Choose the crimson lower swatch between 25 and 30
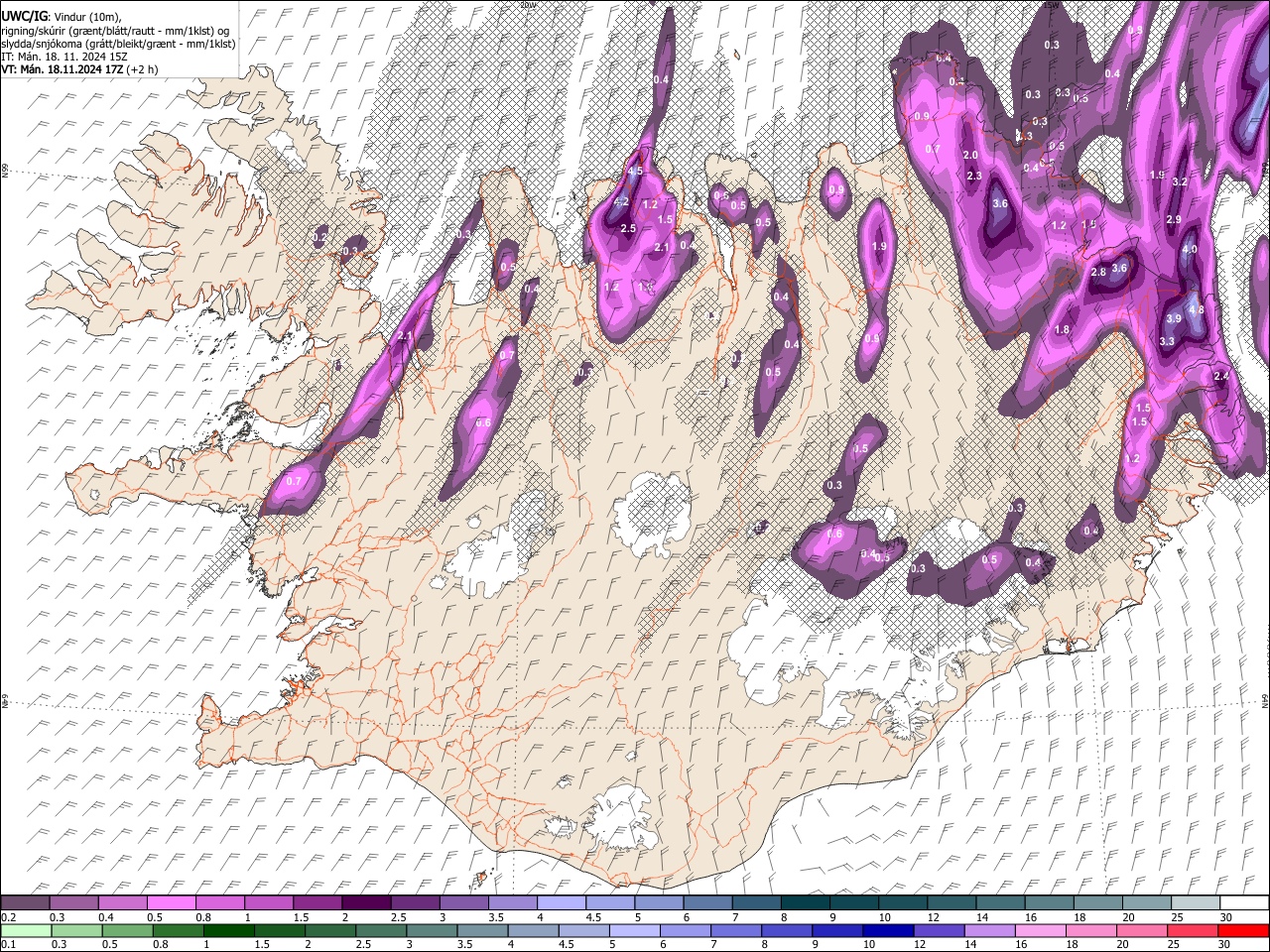 (x=1194, y=930)
